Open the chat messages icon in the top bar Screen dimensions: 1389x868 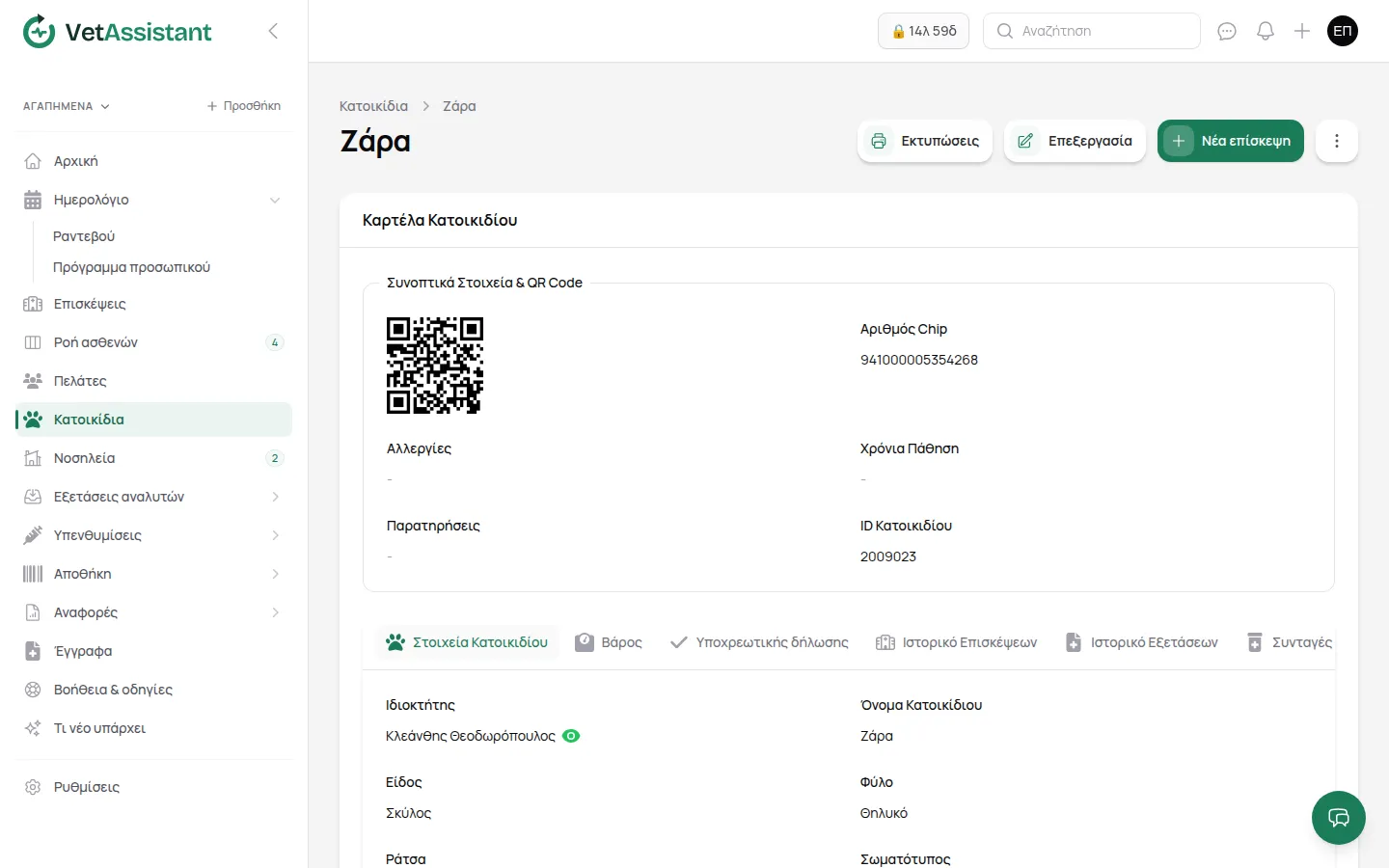coord(1227,31)
